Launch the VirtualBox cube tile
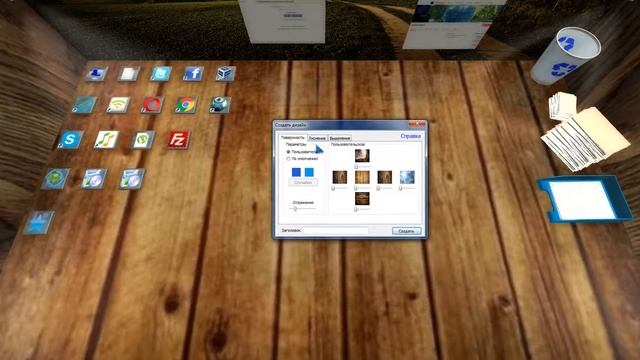Screen dimensions: 640x360 click(225, 73)
